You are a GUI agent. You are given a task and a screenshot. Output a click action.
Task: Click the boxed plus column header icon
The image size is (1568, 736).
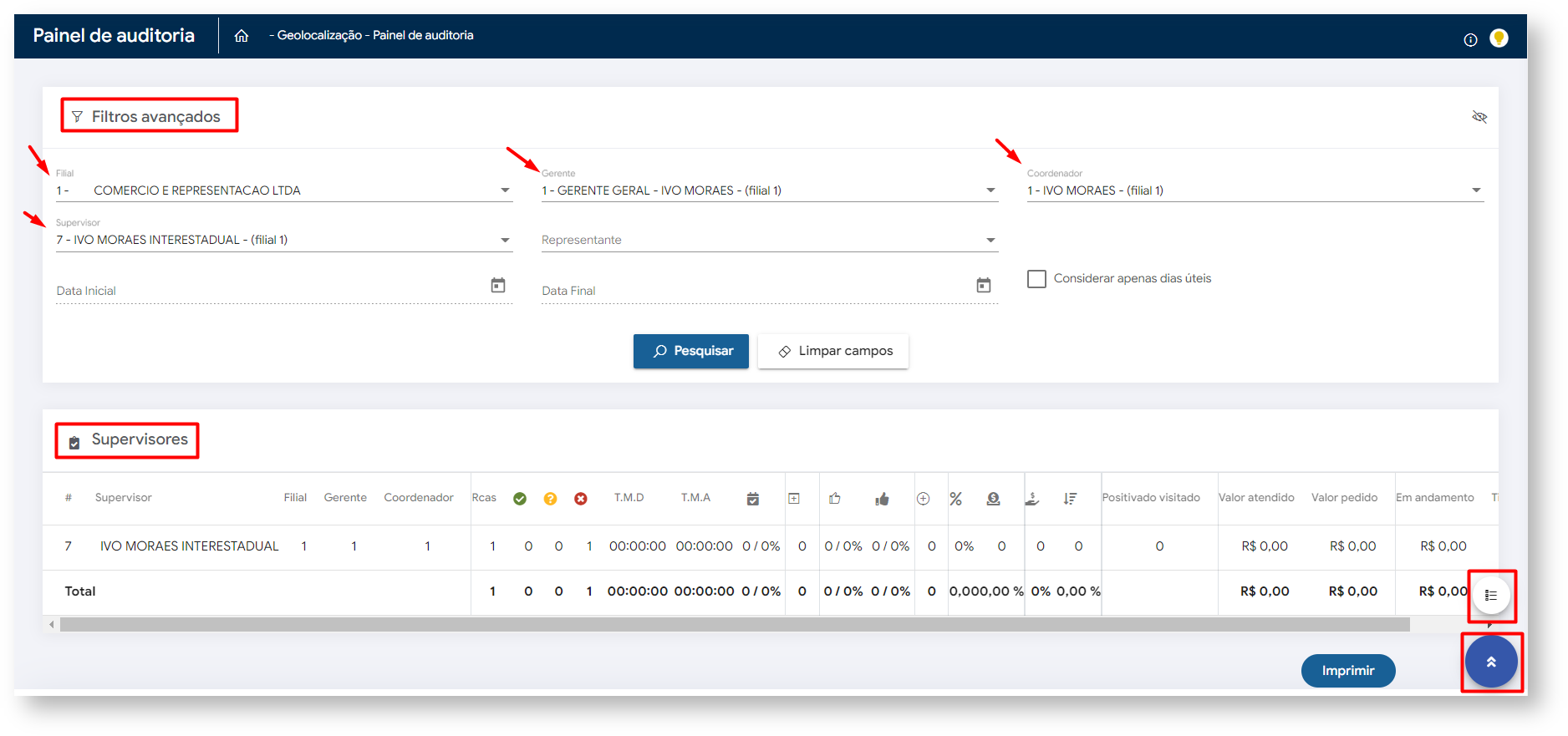pyautogui.click(x=794, y=499)
